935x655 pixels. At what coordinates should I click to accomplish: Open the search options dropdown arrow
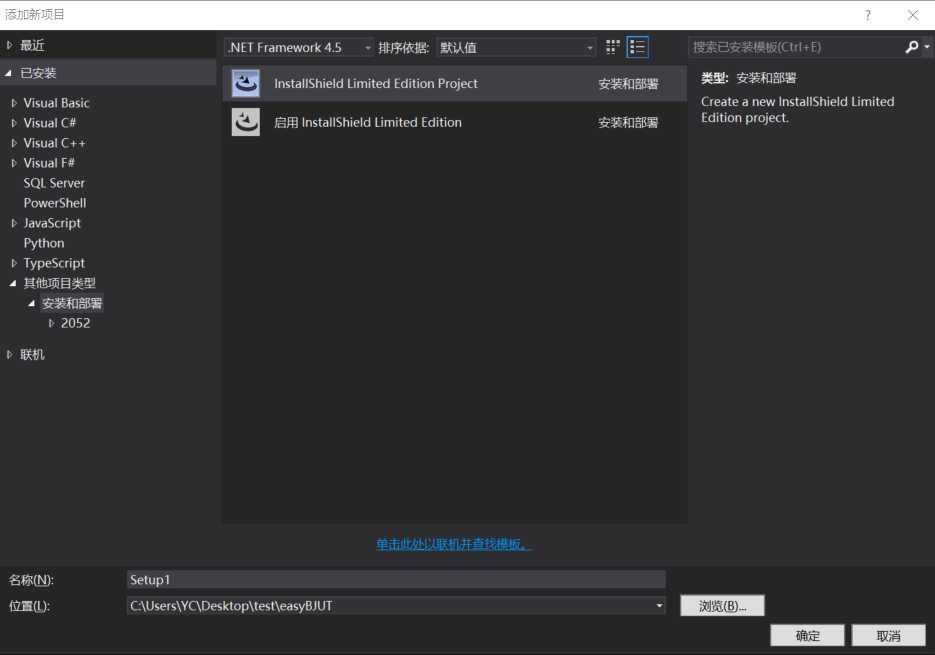point(927,47)
